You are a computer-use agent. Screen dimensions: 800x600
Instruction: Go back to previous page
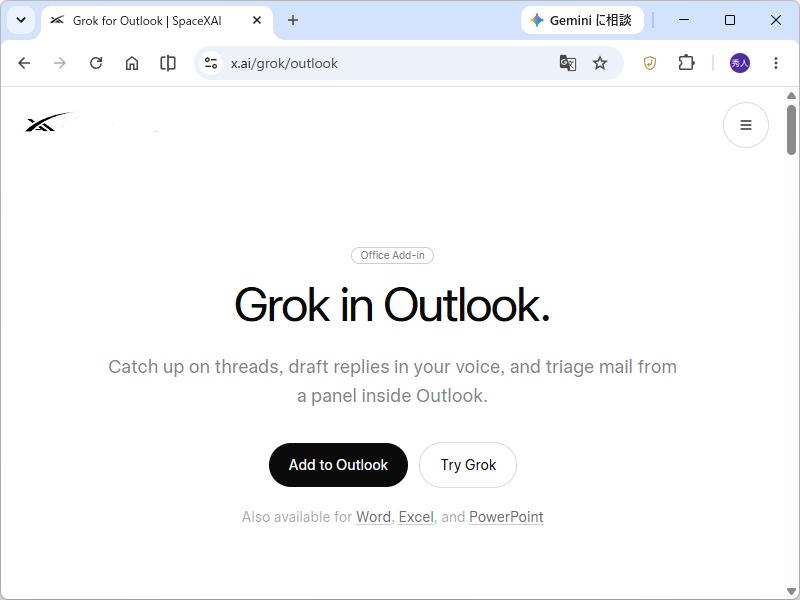[24, 63]
